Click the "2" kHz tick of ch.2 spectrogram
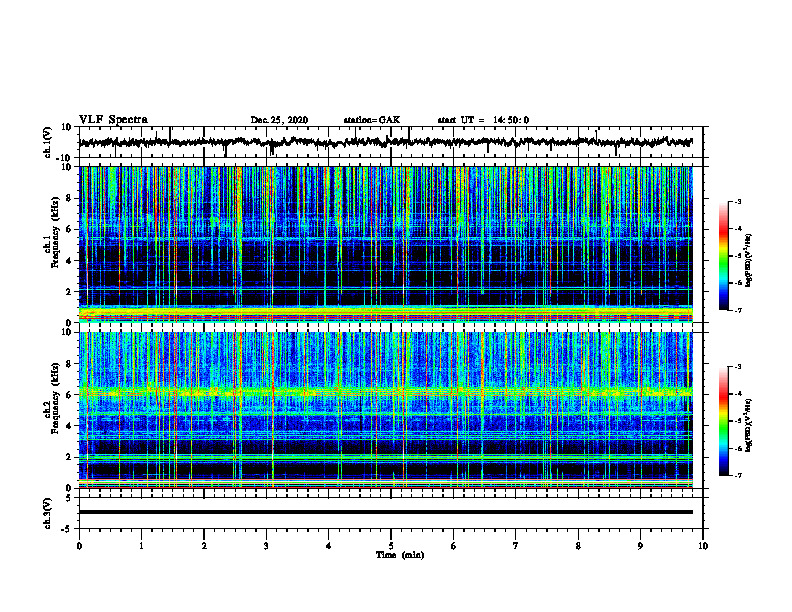 point(70,457)
